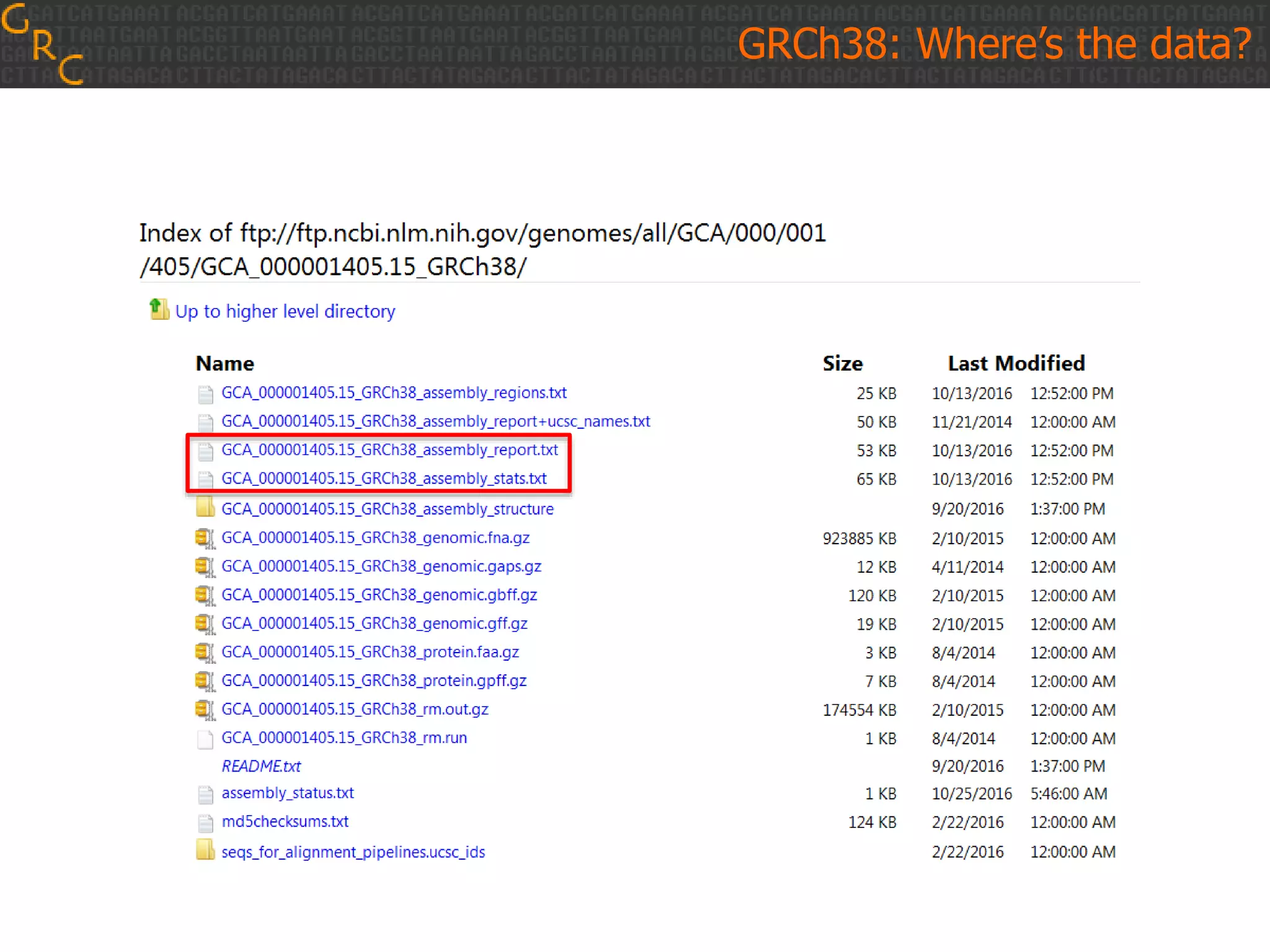Open GRCh38_genomic.gff.gz link

tap(375, 623)
